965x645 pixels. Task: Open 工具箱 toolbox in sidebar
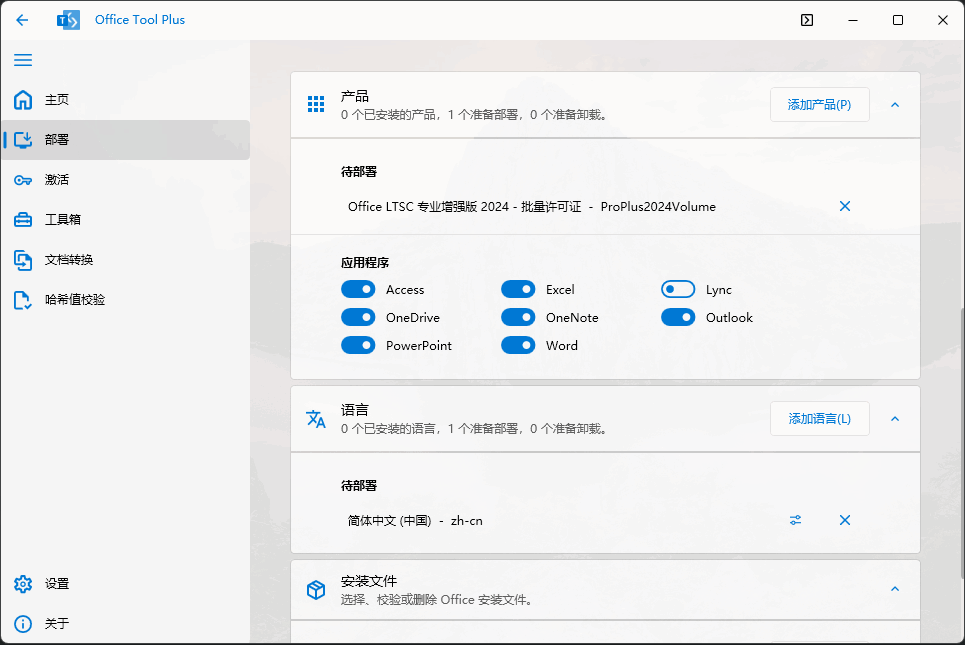tap(62, 220)
